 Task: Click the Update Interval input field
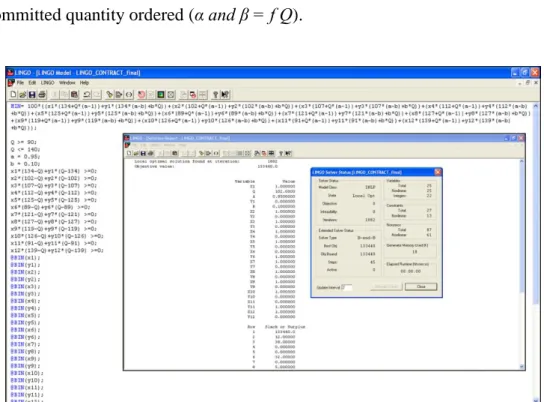click(347, 287)
